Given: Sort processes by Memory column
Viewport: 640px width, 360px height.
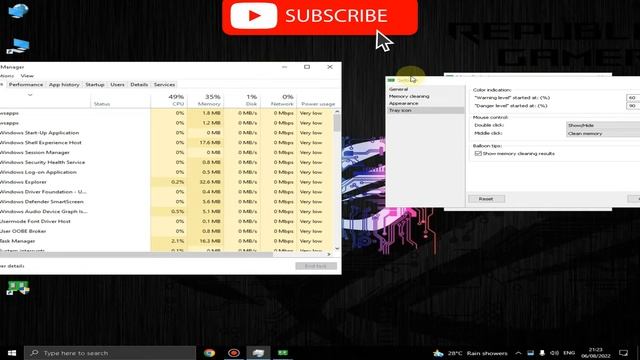Looking at the screenshot, I should click(x=205, y=100).
